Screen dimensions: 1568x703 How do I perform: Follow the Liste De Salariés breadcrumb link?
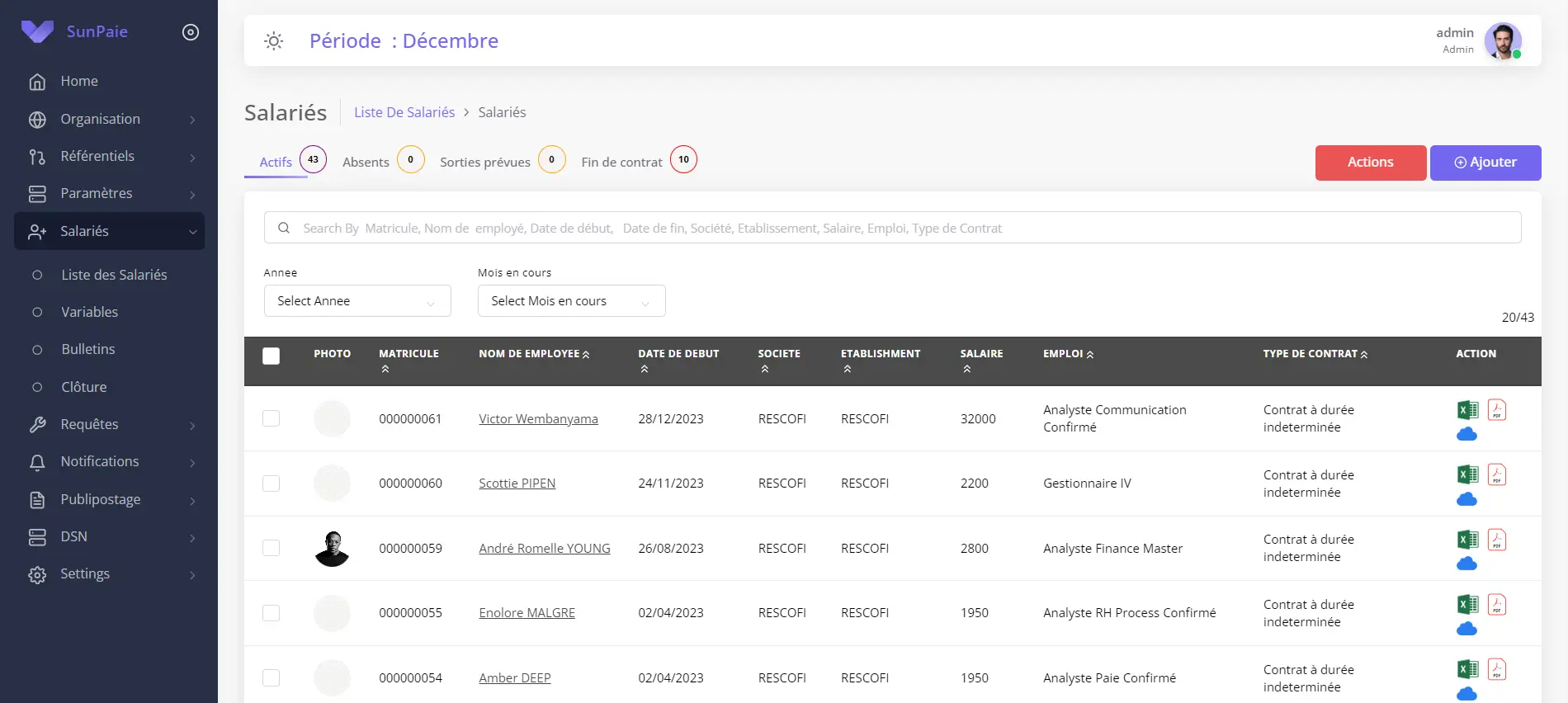[x=404, y=112]
